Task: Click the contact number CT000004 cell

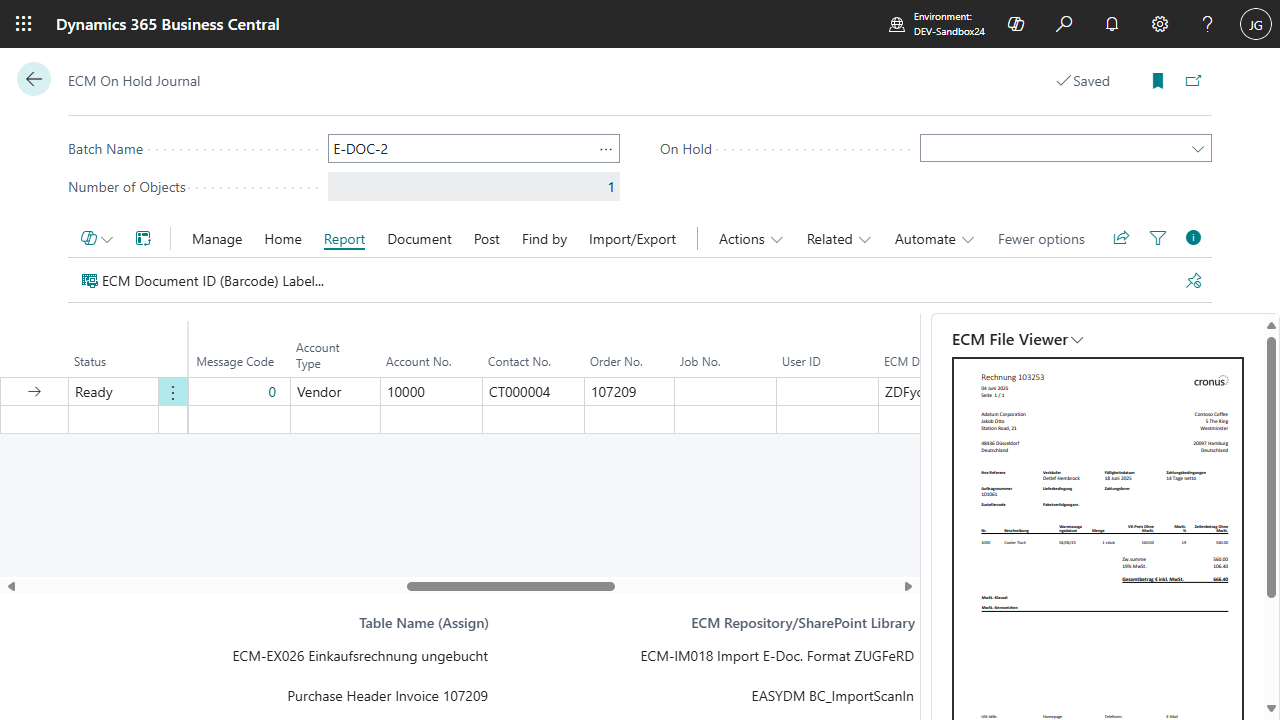Action: point(533,392)
